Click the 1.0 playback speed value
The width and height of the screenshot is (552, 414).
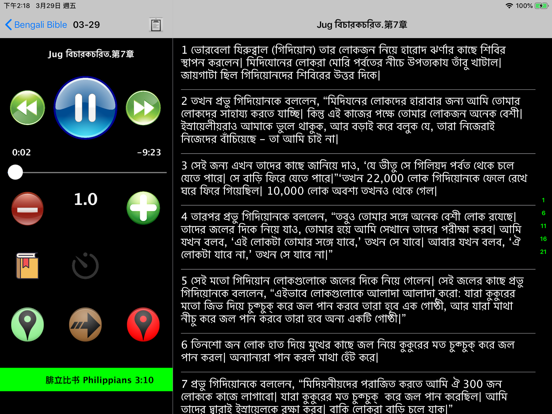[x=86, y=199]
